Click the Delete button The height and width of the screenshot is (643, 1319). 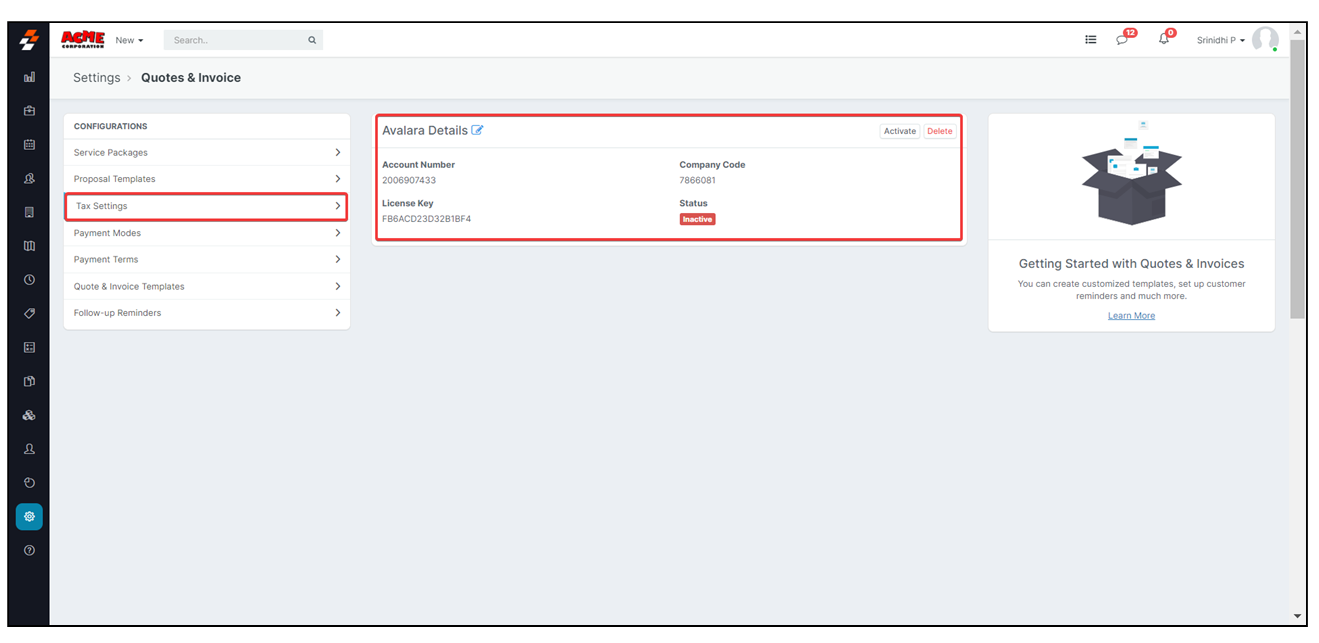click(940, 131)
